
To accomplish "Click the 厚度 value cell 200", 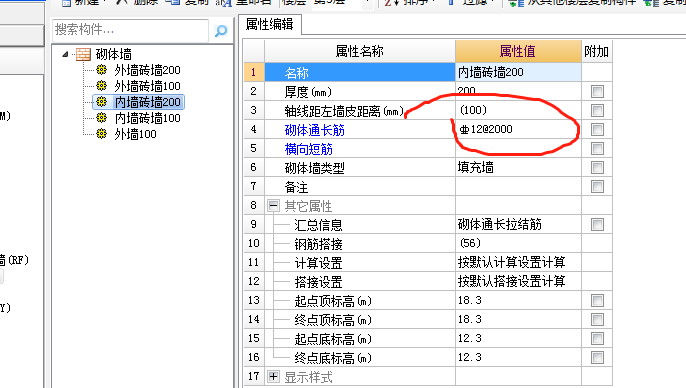I will [x=518, y=91].
